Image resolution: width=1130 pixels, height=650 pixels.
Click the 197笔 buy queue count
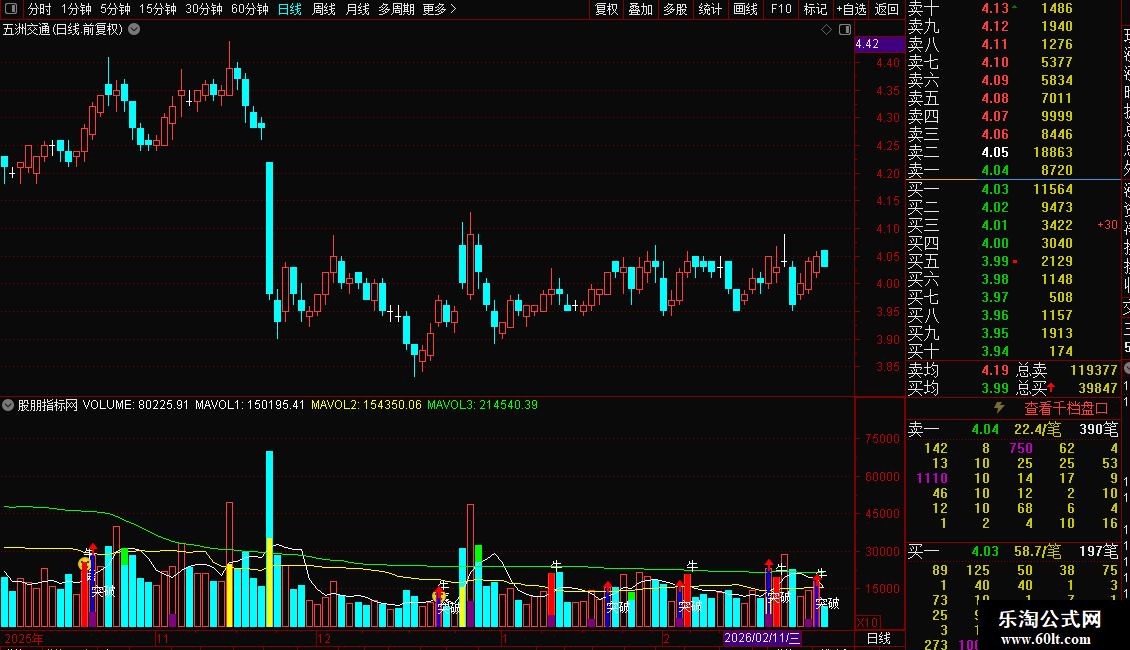tap(1098, 552)
